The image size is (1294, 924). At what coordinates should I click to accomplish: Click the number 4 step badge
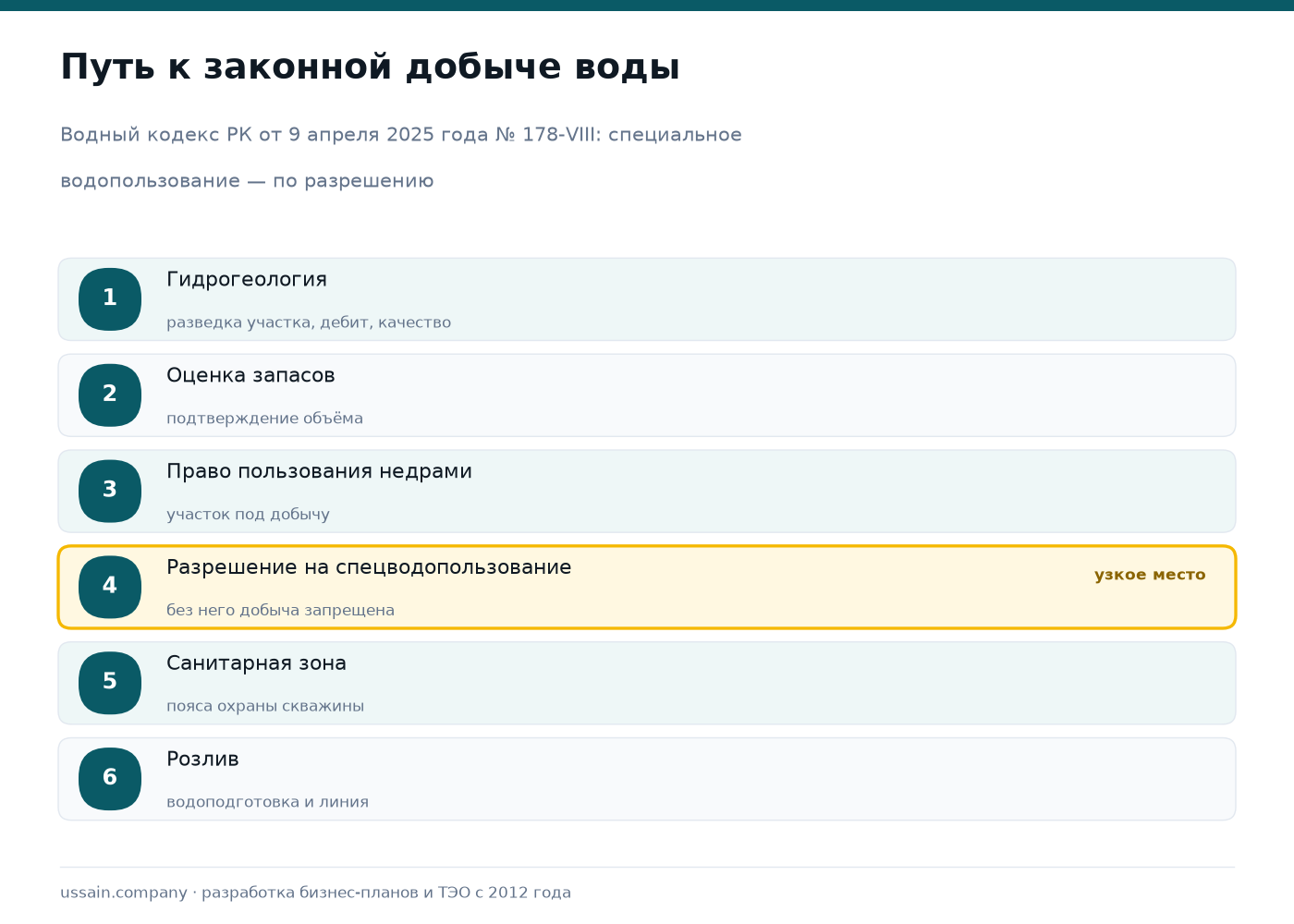110,588
